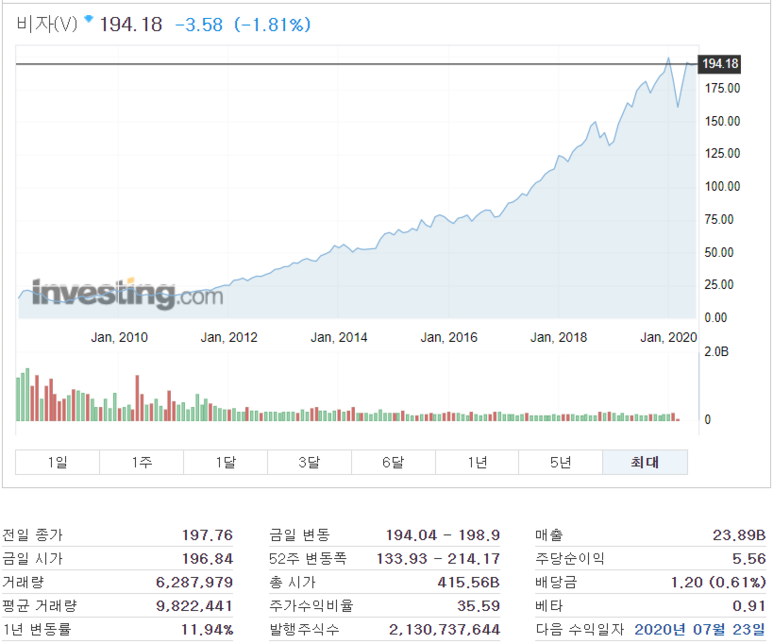Select the 1일 time range tab

click(57, 462)
